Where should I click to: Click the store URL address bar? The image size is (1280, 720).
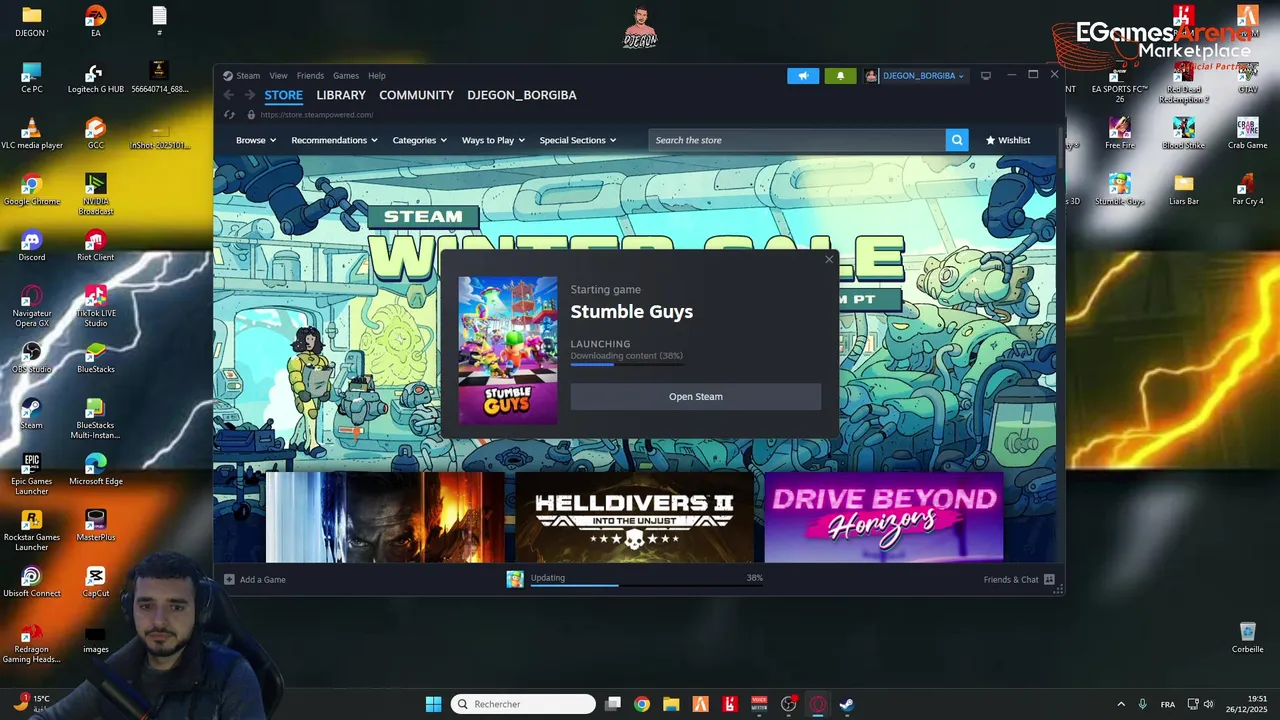tap(316, 115)
